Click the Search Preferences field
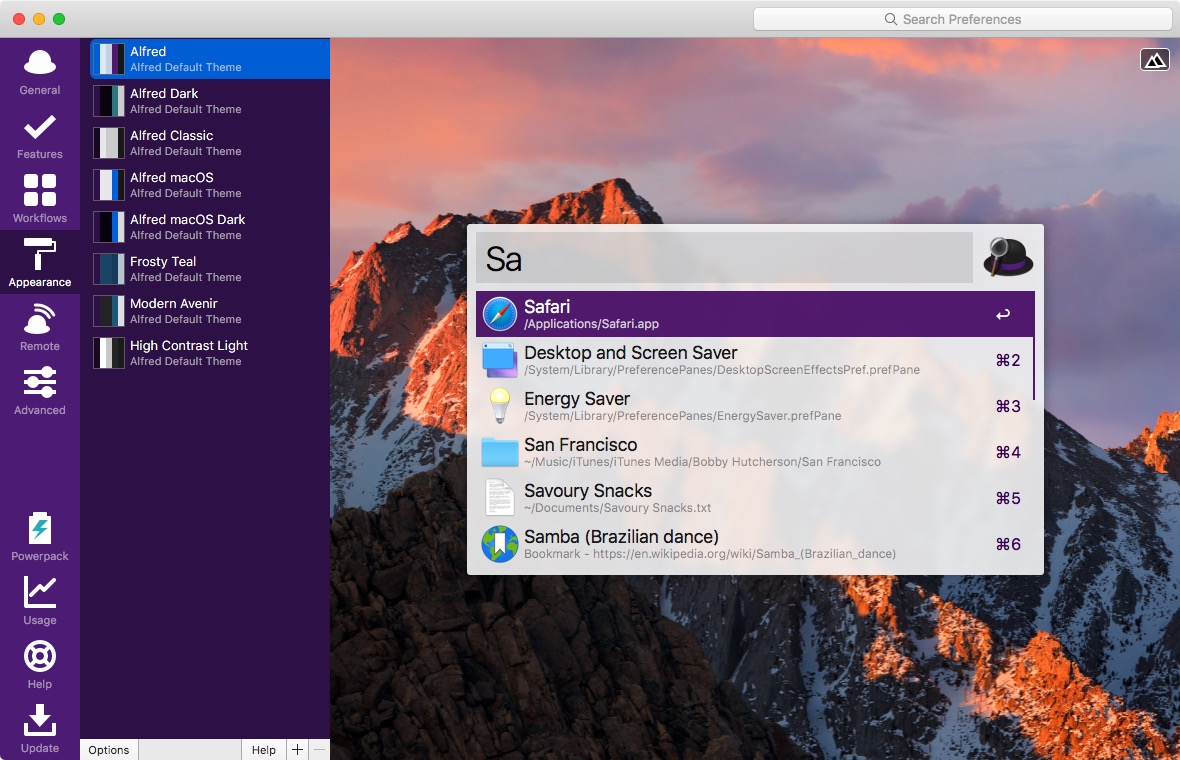Image resolution: width=1180 pixels, height=760 pixels. (962, 19)
